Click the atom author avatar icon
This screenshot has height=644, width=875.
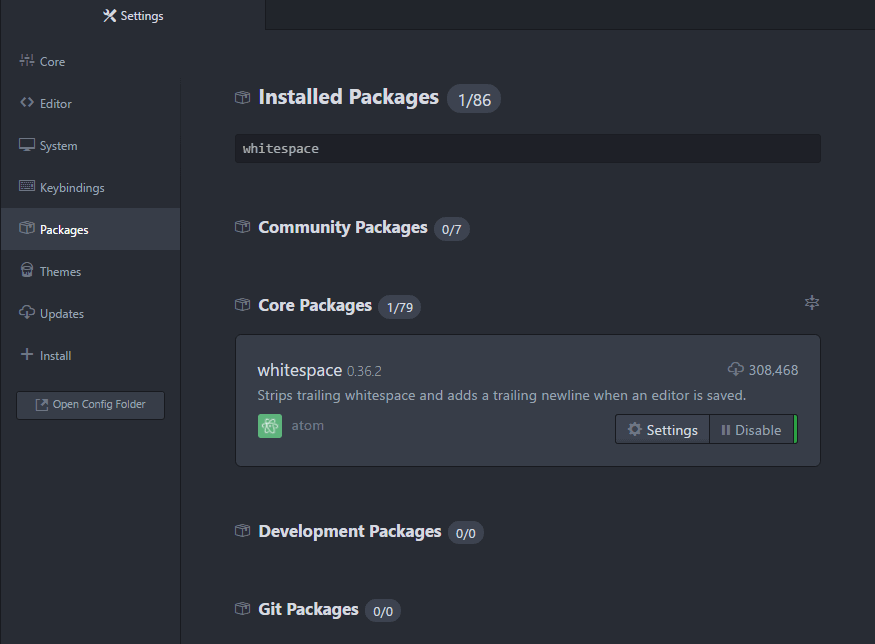[x=269, y=426]
